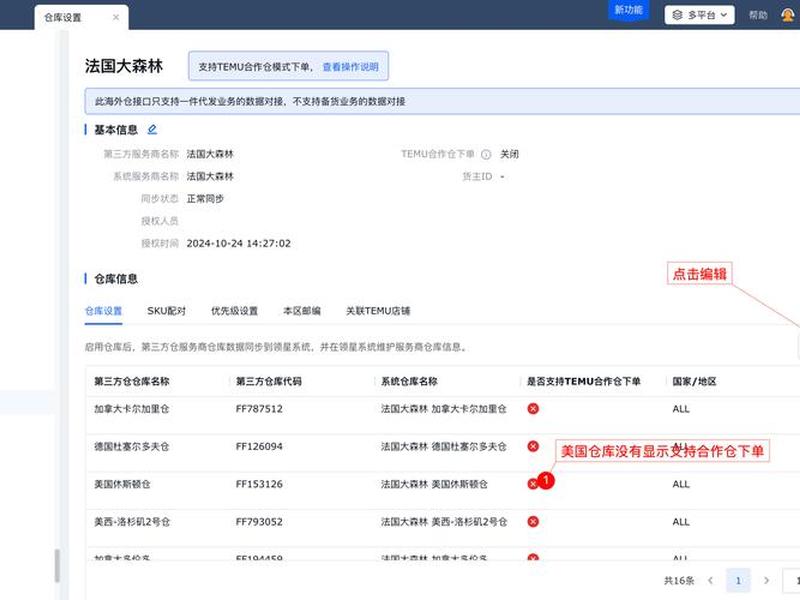Click the 授权时间 value 2024-10-24 14:27:02
Viewport: 800px width, 600px height.
(239, 243)
